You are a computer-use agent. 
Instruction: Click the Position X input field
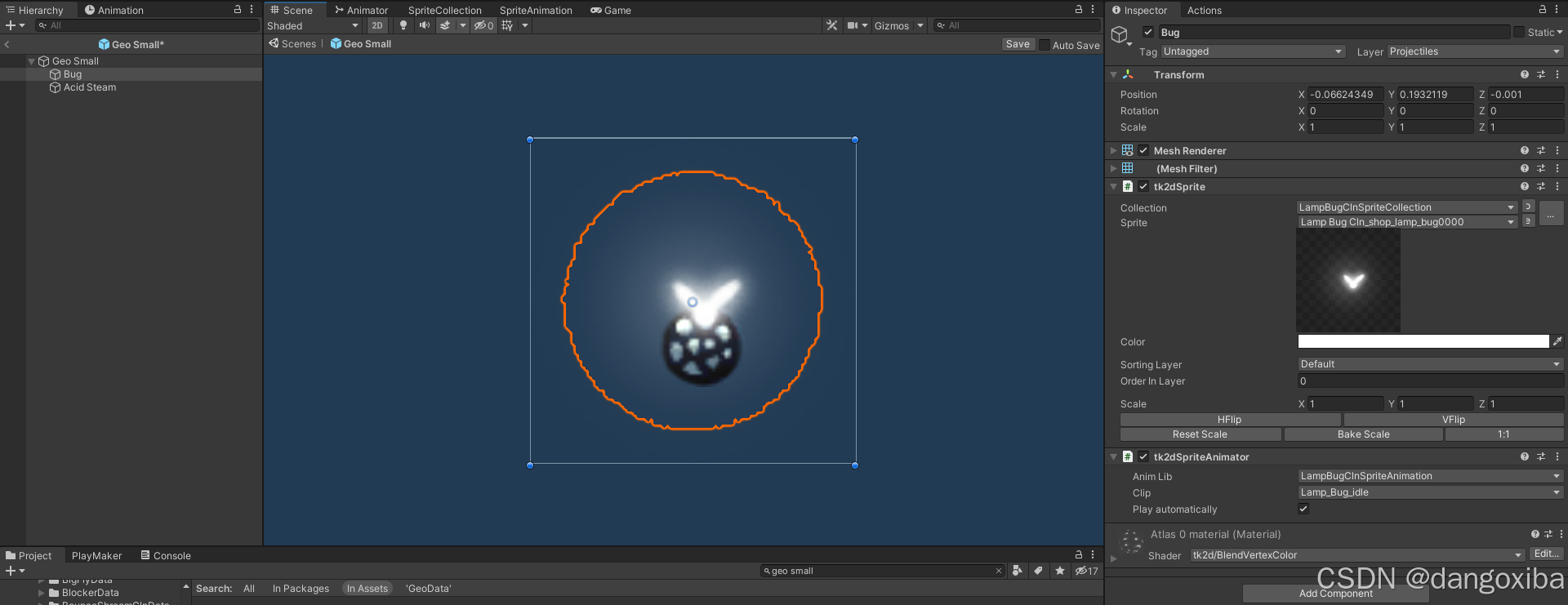tap(1346, 94)
